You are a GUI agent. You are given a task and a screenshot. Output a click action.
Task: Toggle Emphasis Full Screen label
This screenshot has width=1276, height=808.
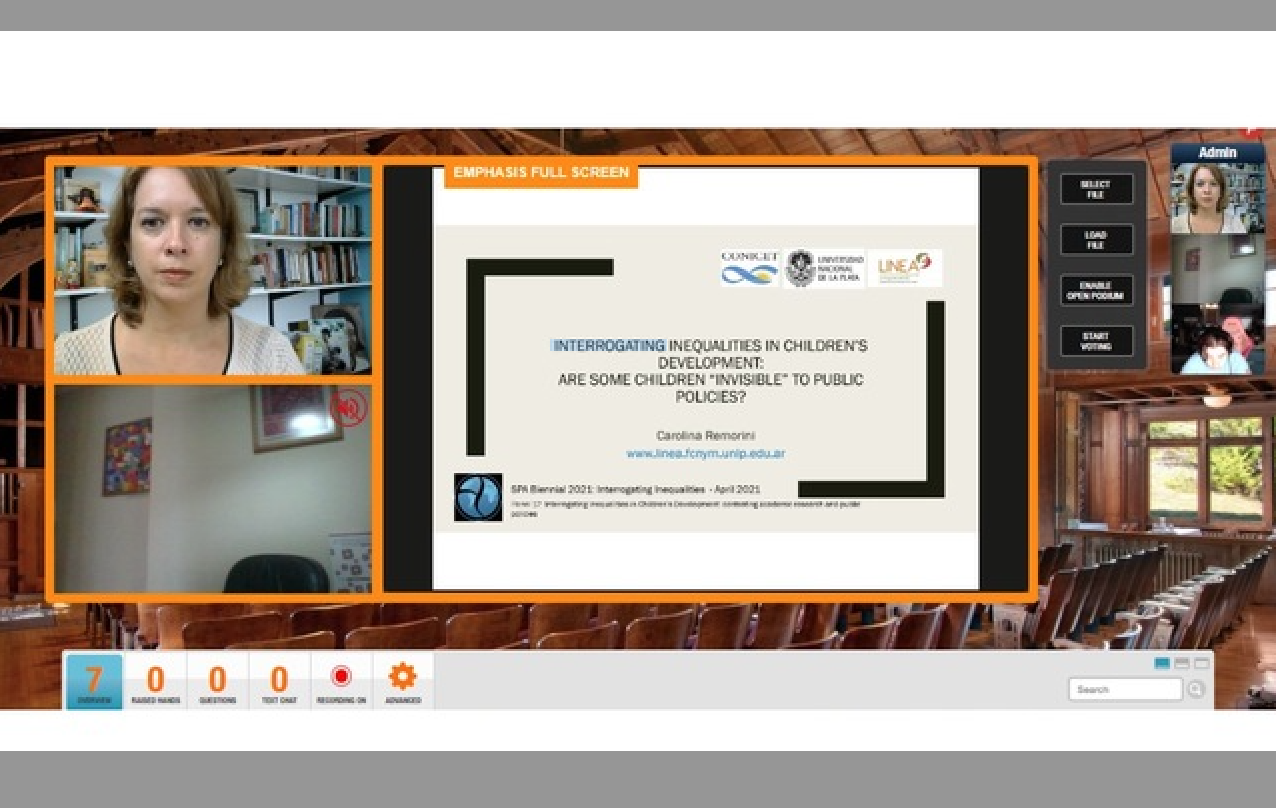click(541, 173)
